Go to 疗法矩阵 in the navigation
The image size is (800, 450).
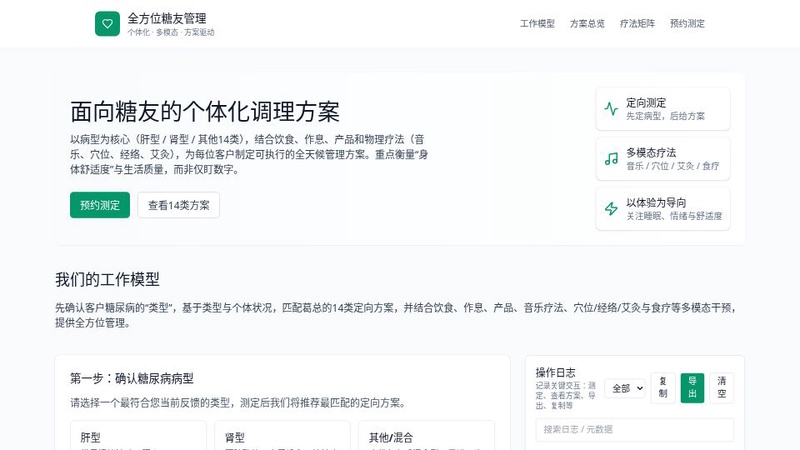click(x=637, y=23)
